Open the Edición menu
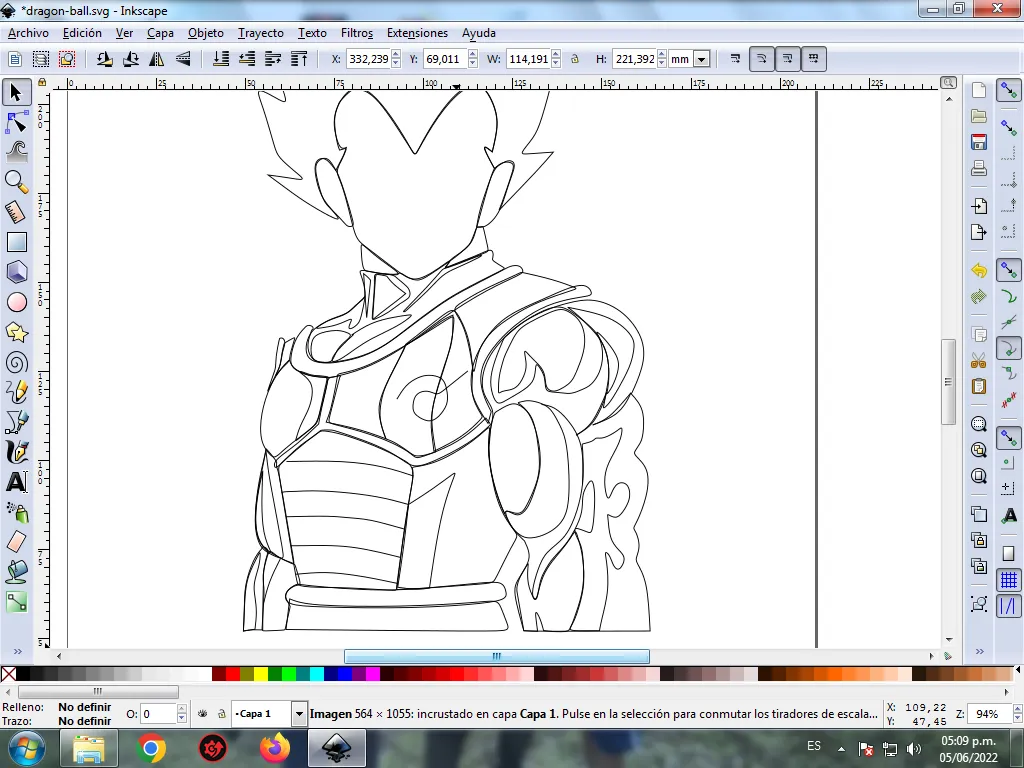 pos(82,33)
